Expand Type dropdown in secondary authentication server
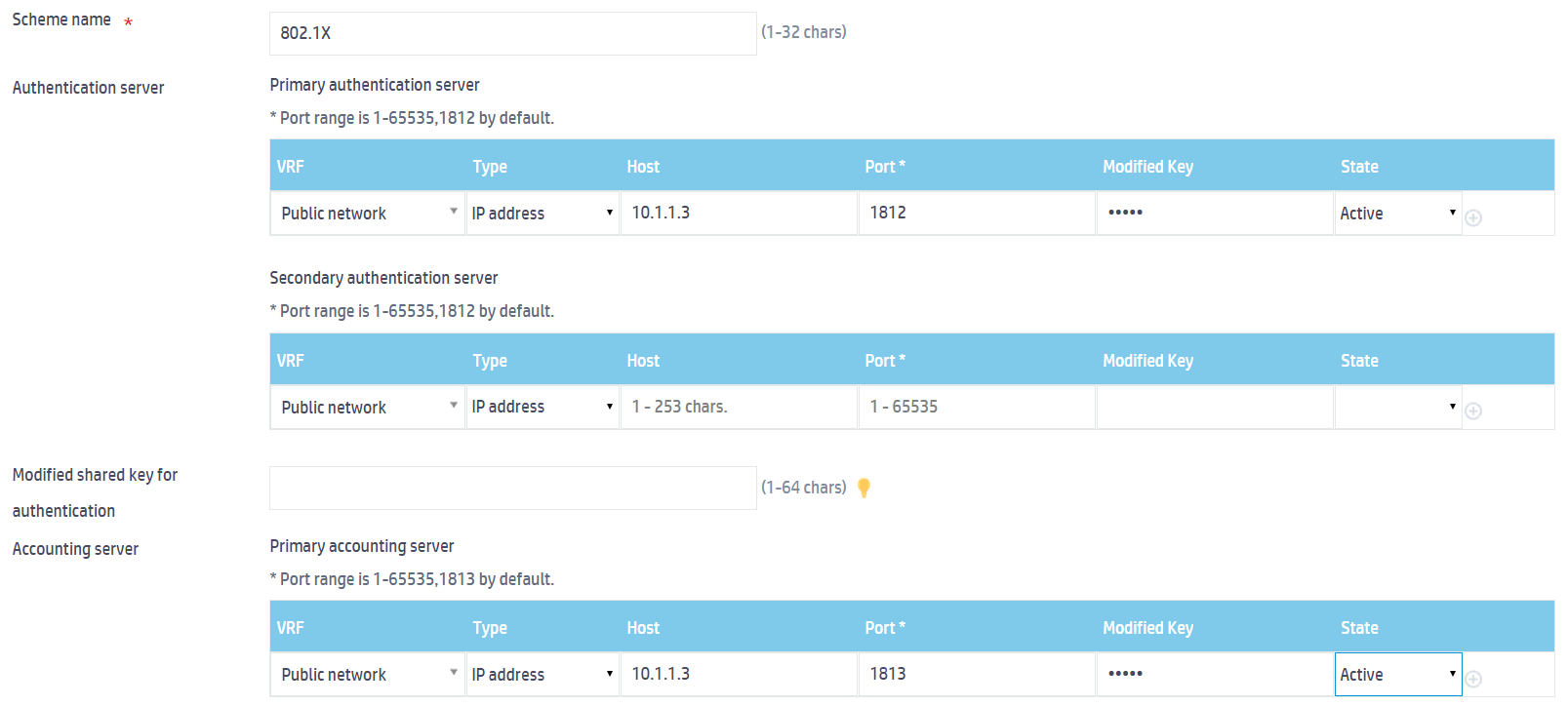The width and height of the screenshot is (1568, 706). (543, 407)
